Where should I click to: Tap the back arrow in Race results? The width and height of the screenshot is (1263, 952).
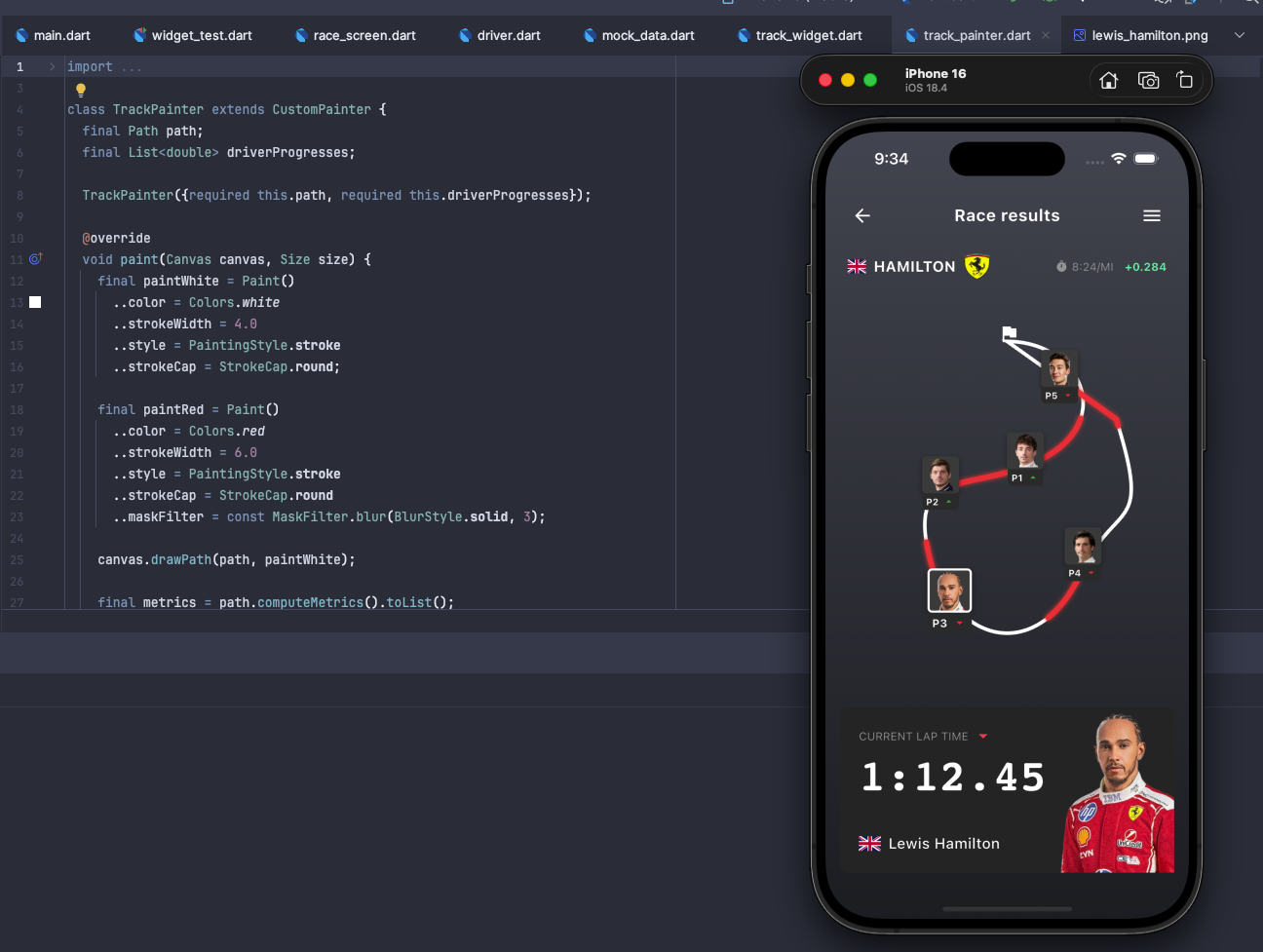862,216
